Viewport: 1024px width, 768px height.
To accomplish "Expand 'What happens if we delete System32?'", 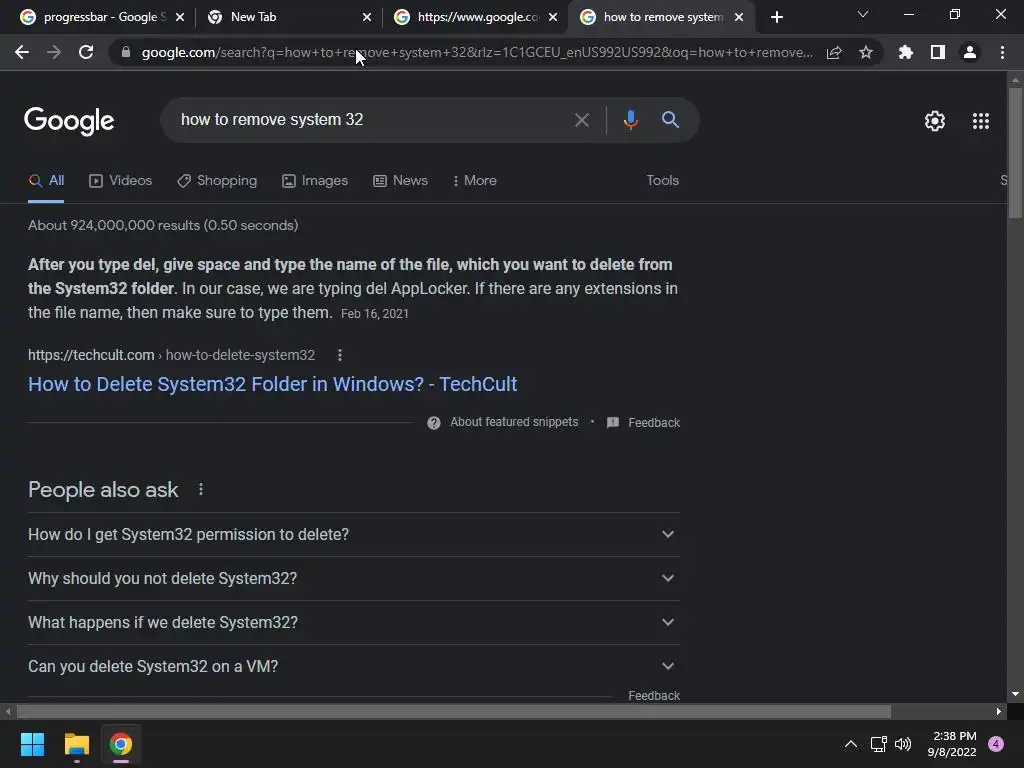I will (354, 622).
